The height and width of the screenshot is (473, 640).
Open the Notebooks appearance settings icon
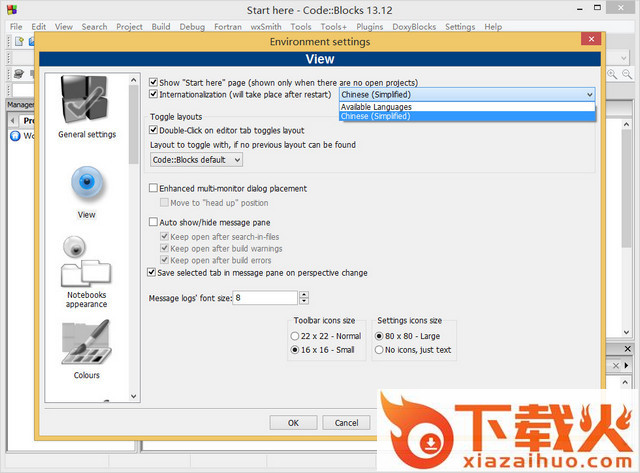86,263
